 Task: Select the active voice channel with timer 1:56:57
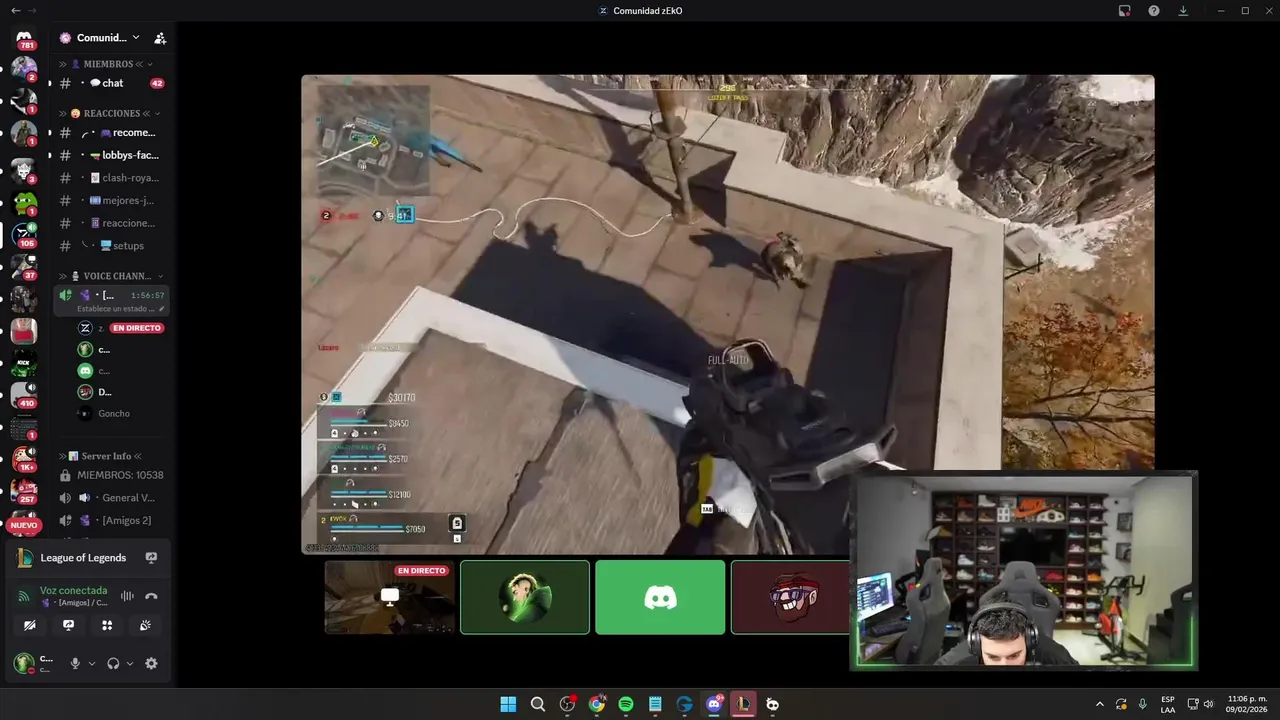coord(111,295)
